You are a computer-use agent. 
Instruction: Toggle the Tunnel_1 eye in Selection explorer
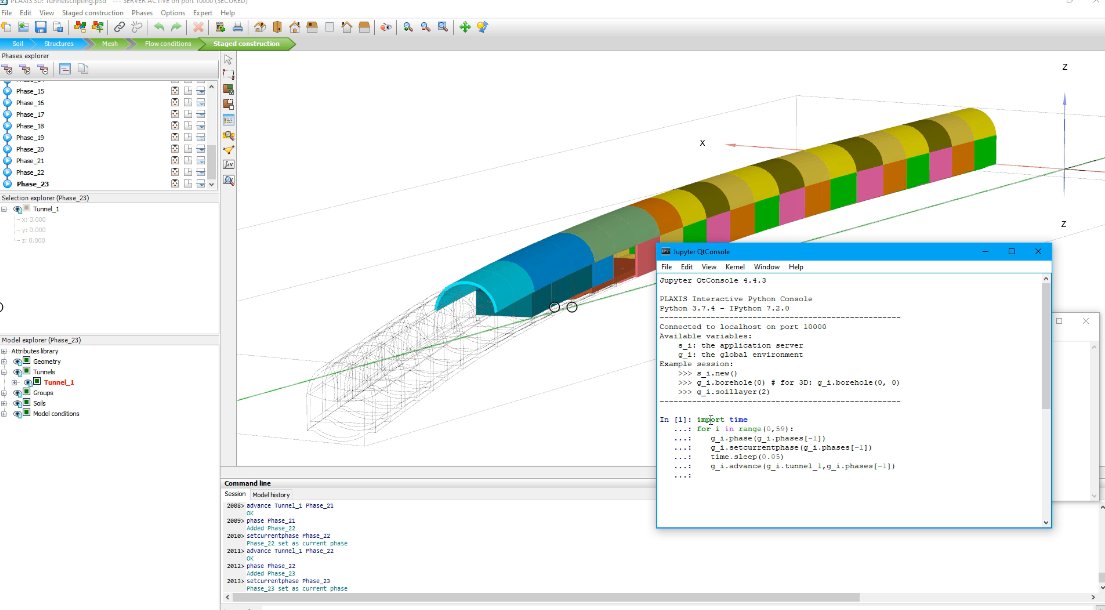click(18, 209)
